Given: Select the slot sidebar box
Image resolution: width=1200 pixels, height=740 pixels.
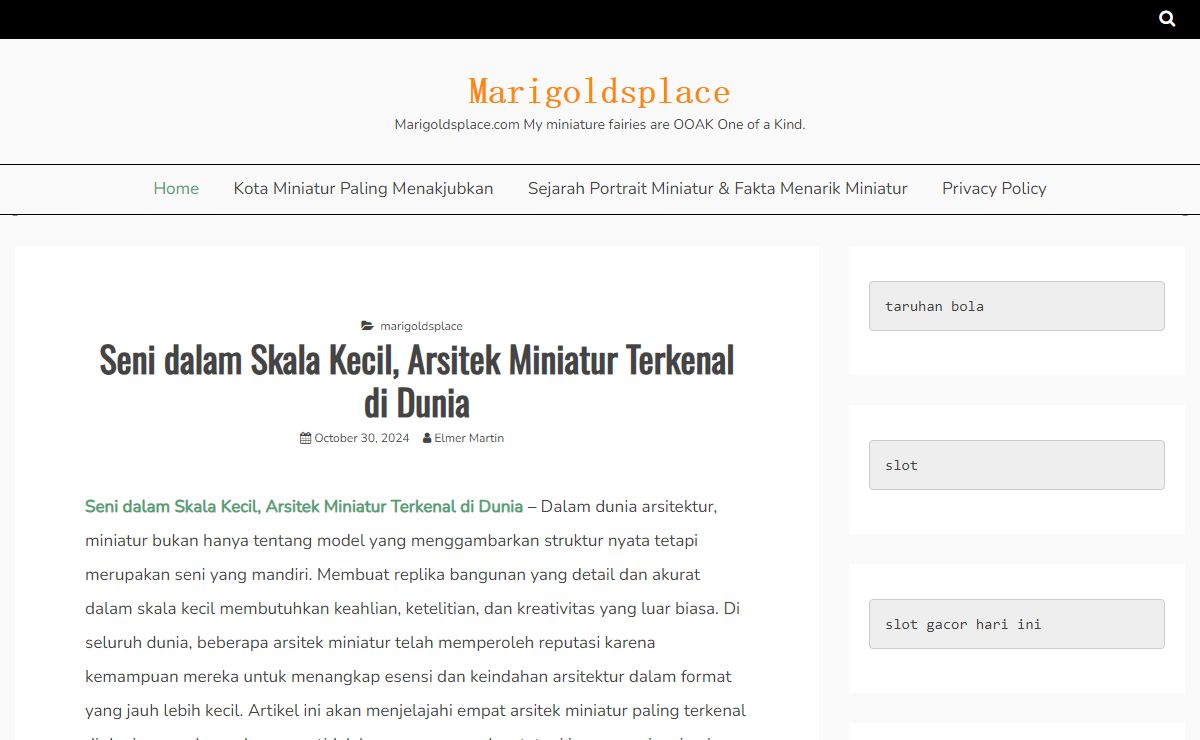Looking at the screenshot, I should (x=1017, y=465).
